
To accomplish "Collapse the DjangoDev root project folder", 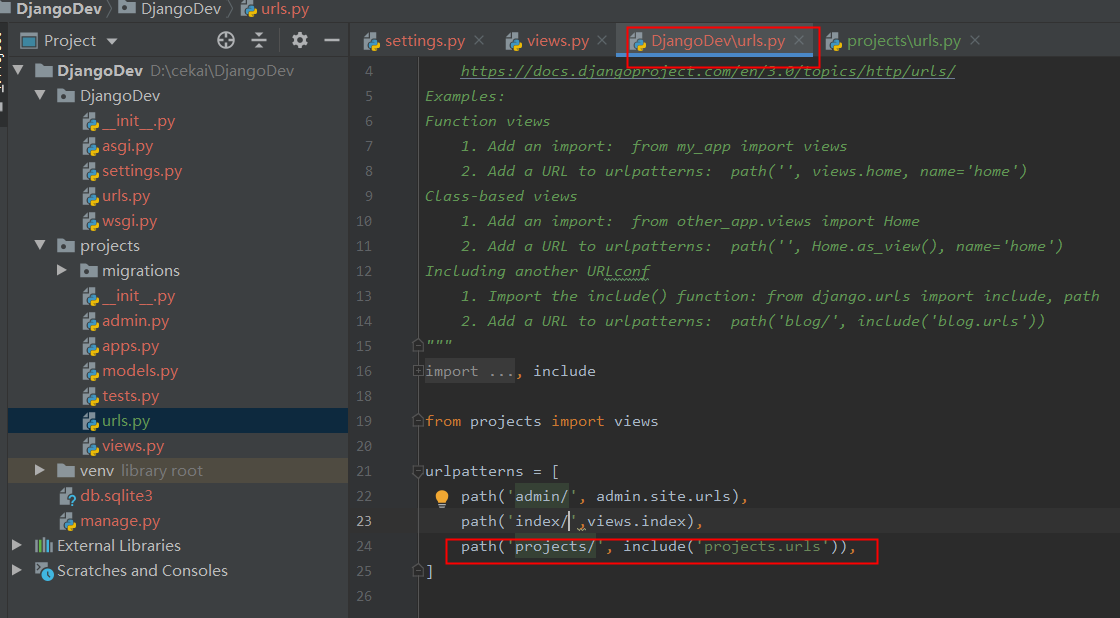I will [x=19, y=70].
